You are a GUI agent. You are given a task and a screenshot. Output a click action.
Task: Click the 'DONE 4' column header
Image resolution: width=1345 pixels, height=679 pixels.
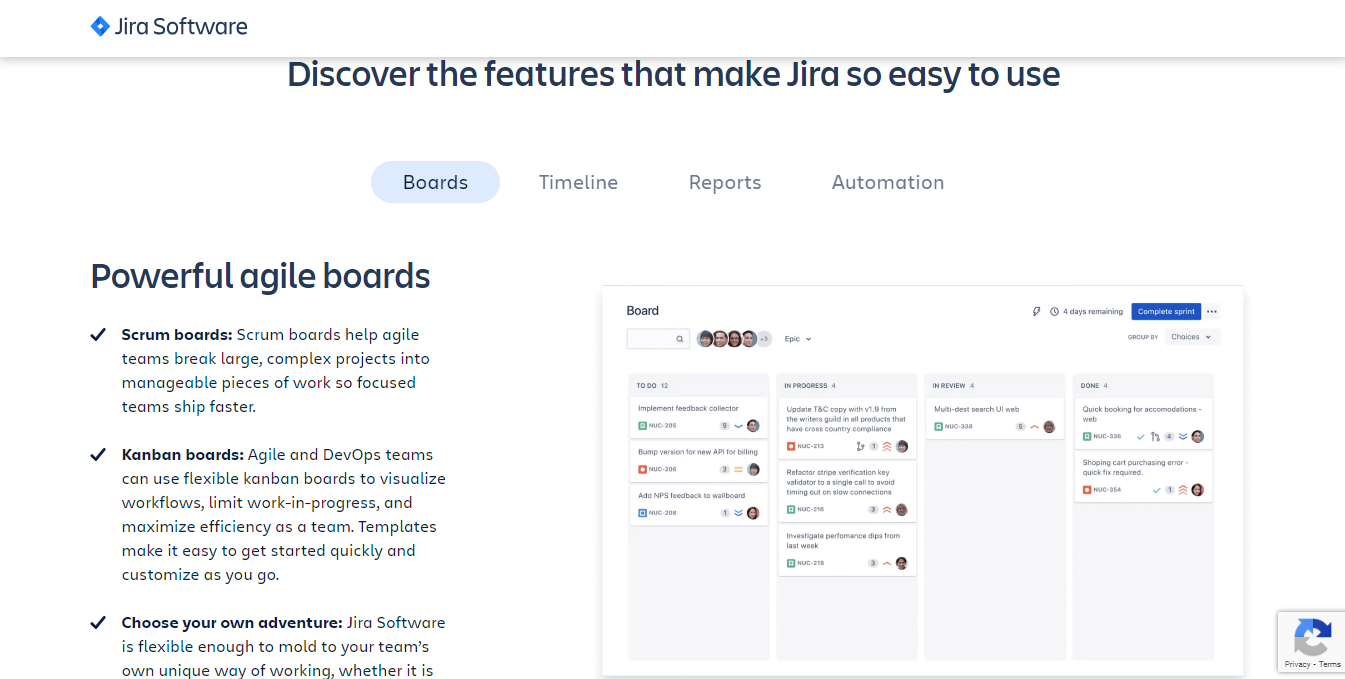[1094, 385]
